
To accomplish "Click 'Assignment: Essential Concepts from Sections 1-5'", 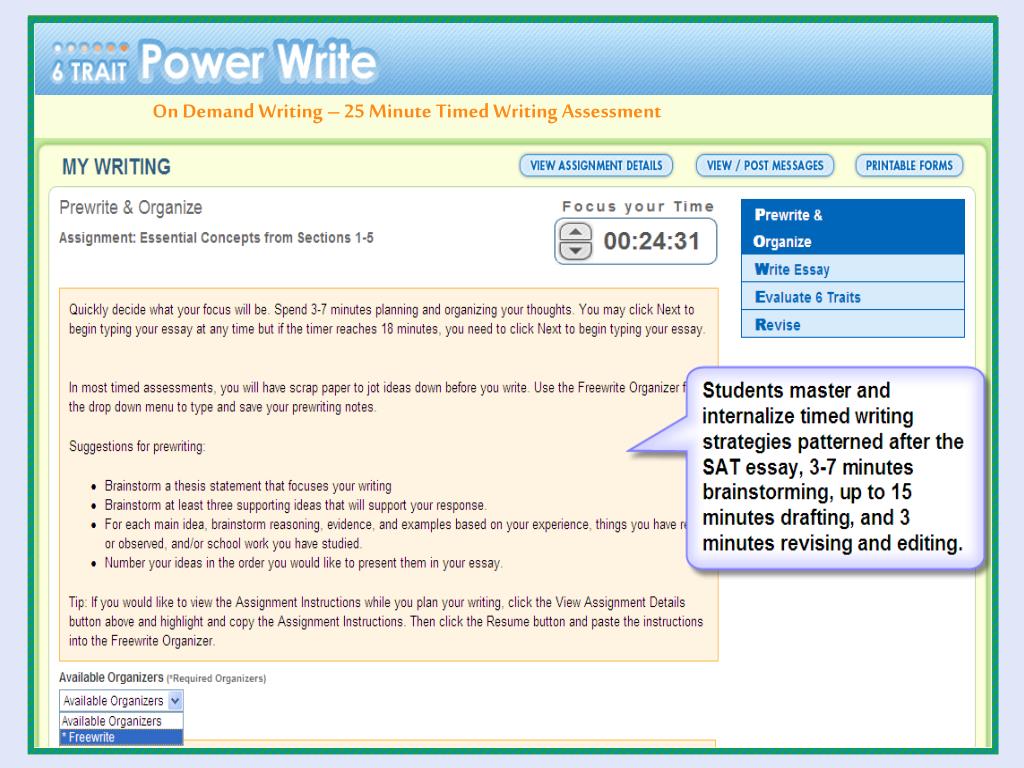I will (216, 238).
